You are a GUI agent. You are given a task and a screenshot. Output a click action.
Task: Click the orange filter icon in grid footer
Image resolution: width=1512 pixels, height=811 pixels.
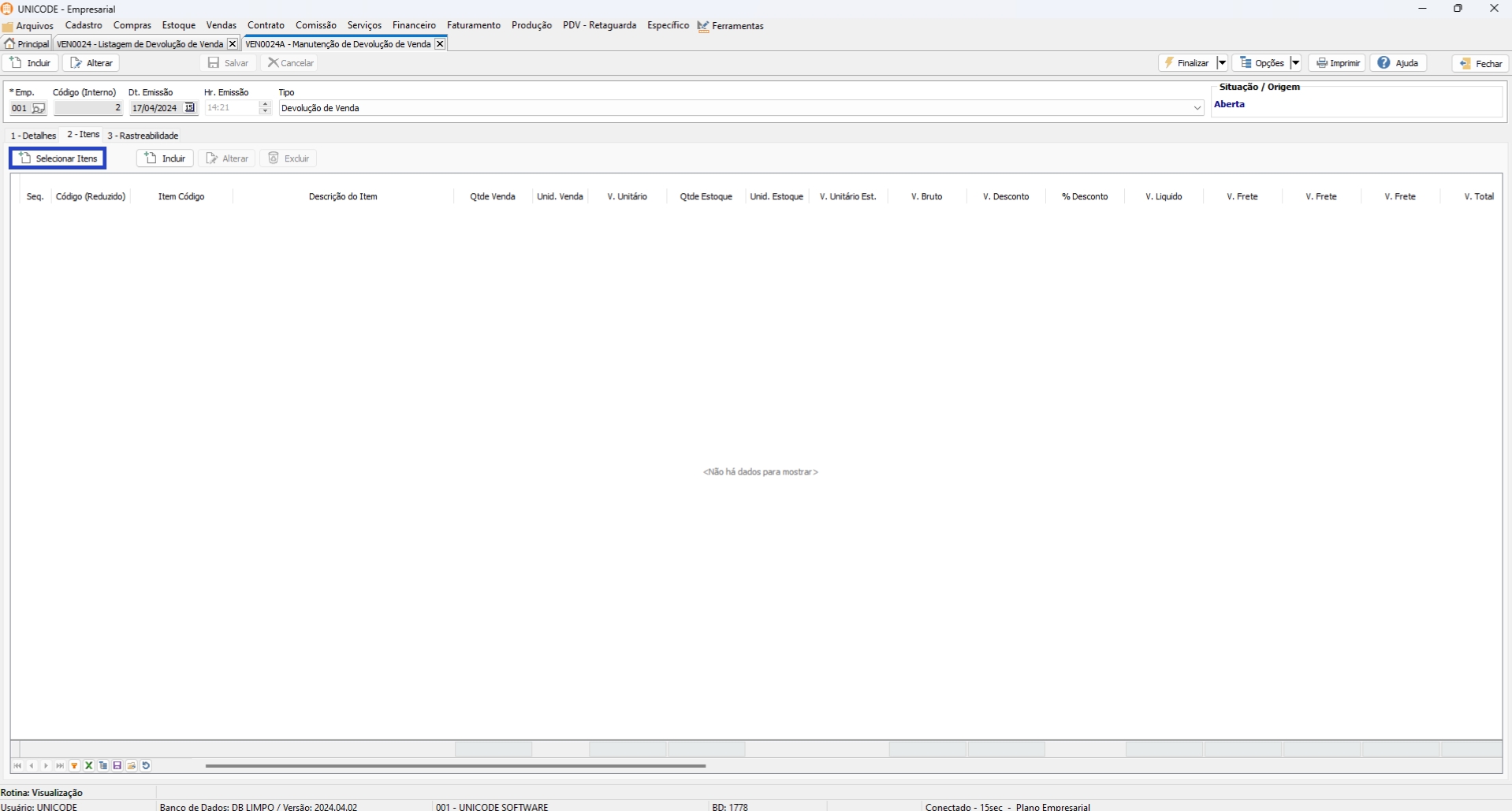point(75,766)
